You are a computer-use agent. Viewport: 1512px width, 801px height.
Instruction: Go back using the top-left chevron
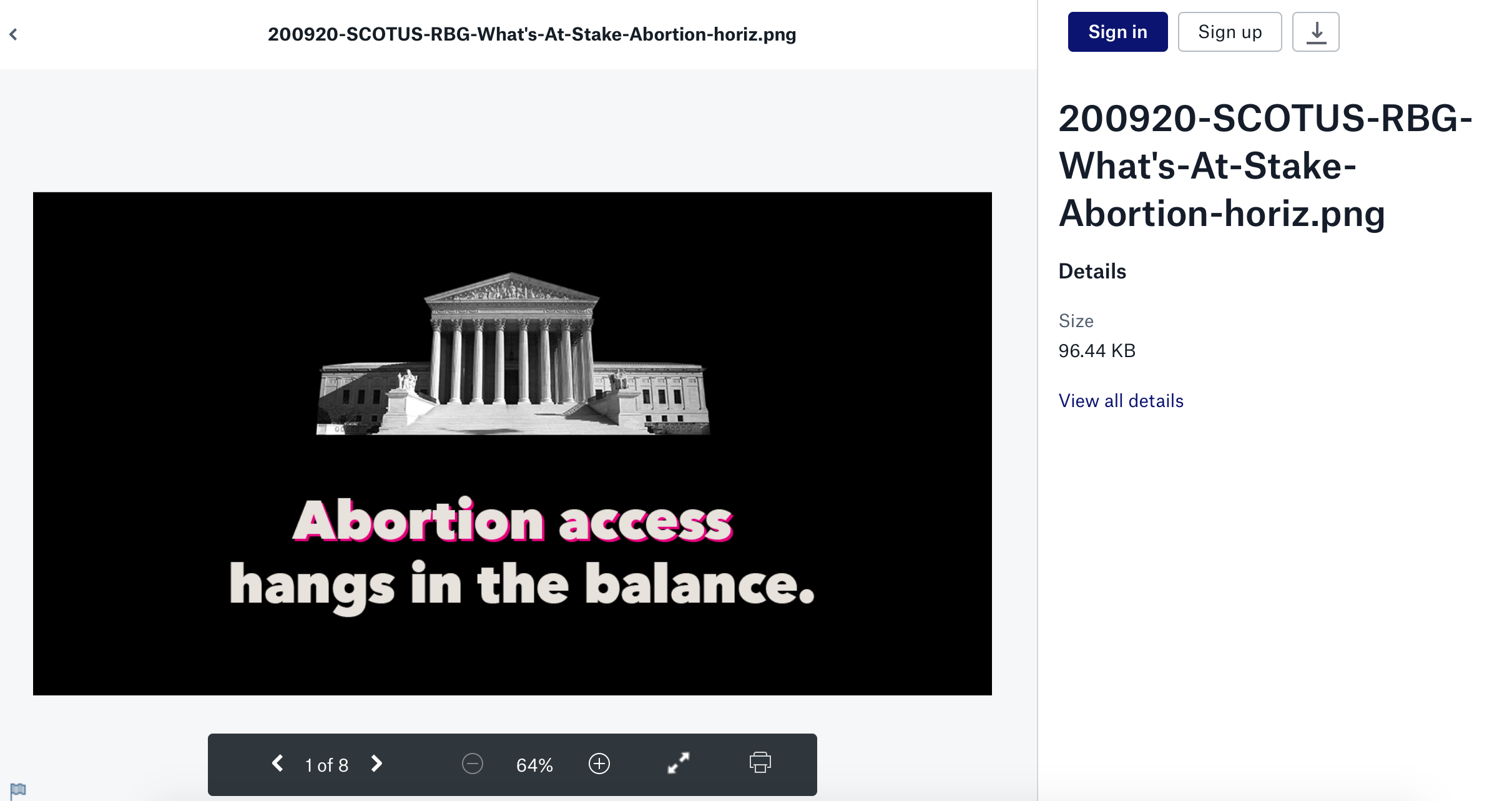pyautogui.click(x=13, y=34)
